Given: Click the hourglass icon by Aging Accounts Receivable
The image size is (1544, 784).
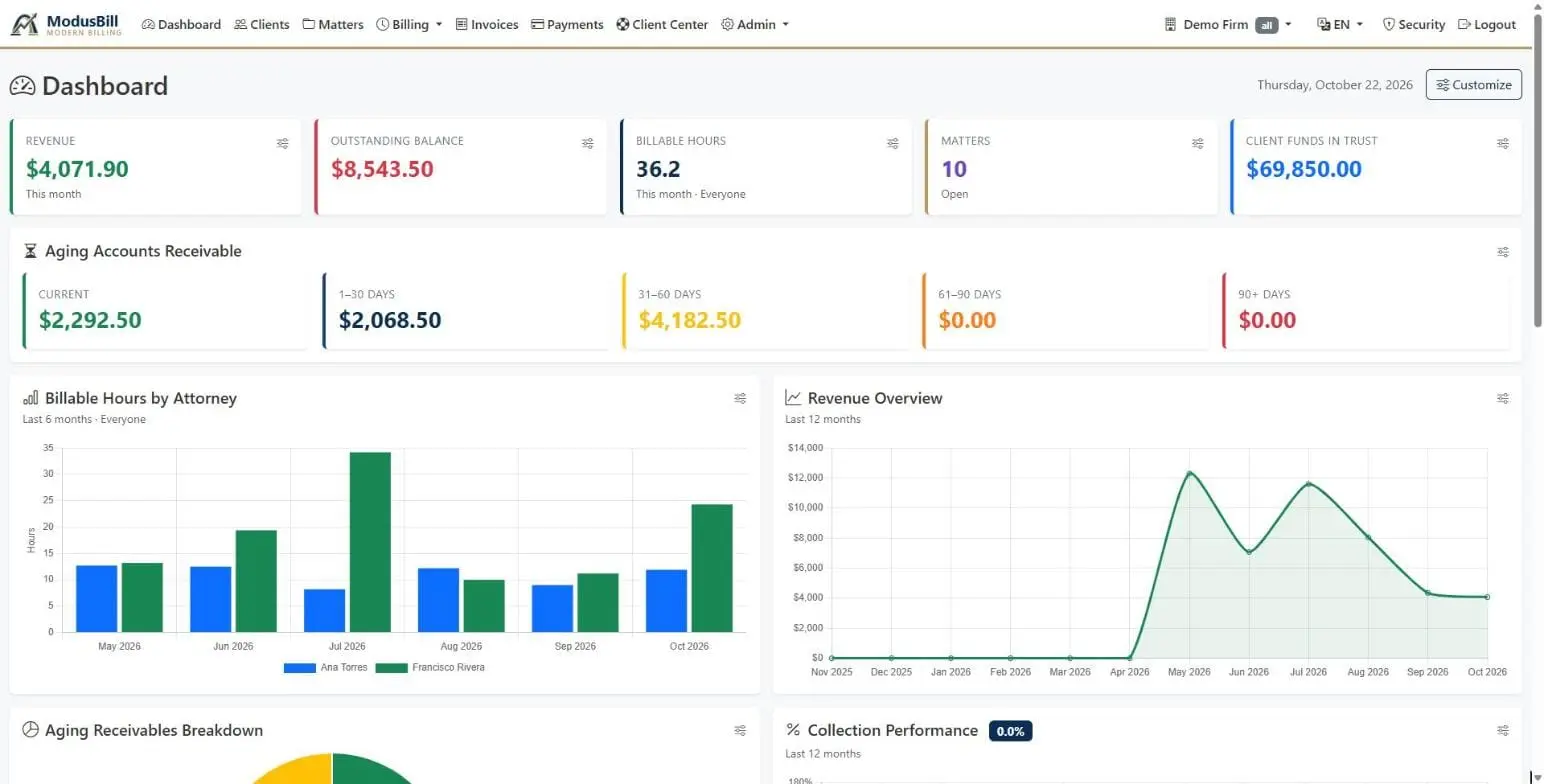Looking at the screenshot, I should click(x=30, y=251).
